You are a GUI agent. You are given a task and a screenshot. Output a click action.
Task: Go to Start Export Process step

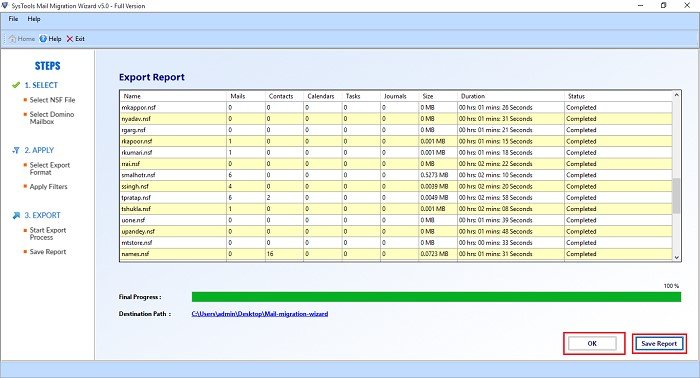(x=48, y=234)
